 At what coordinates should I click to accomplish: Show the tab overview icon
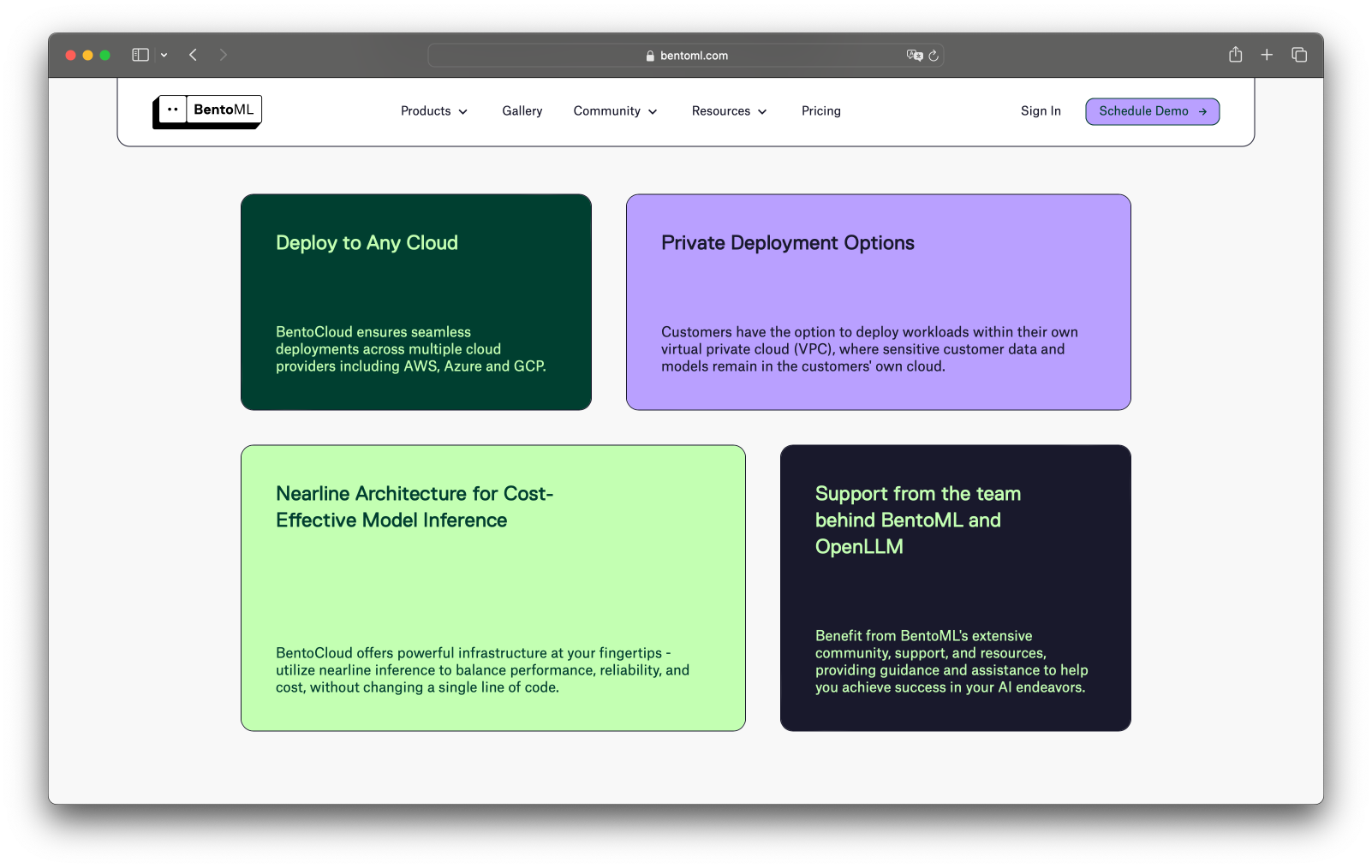click(1299, 55)
